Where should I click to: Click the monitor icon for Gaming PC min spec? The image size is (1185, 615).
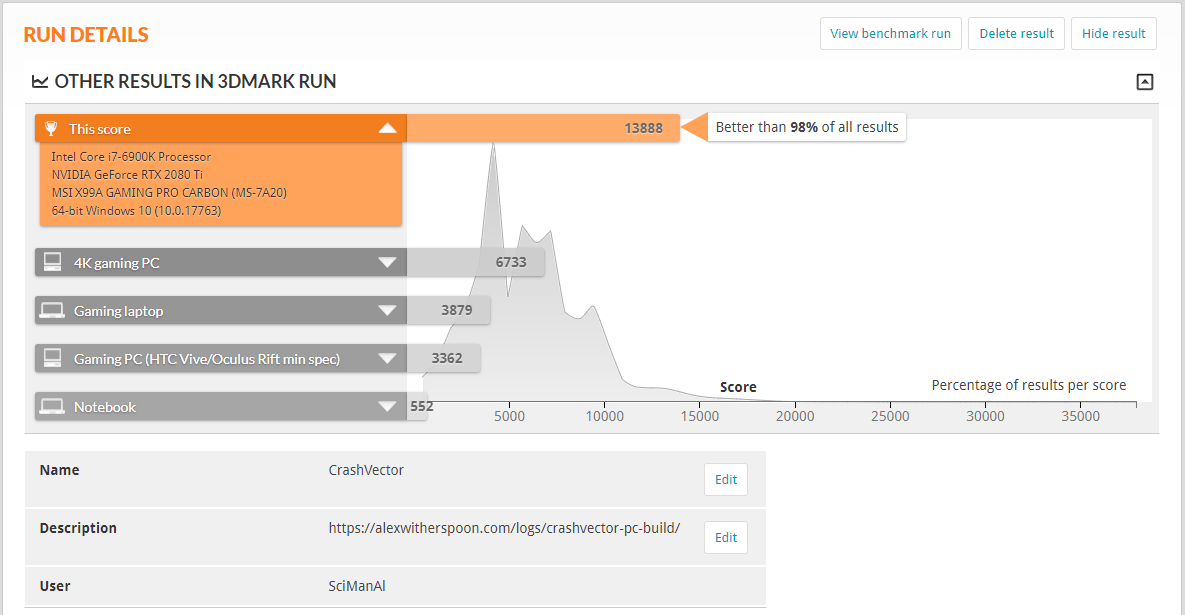(x=53, y=358)
